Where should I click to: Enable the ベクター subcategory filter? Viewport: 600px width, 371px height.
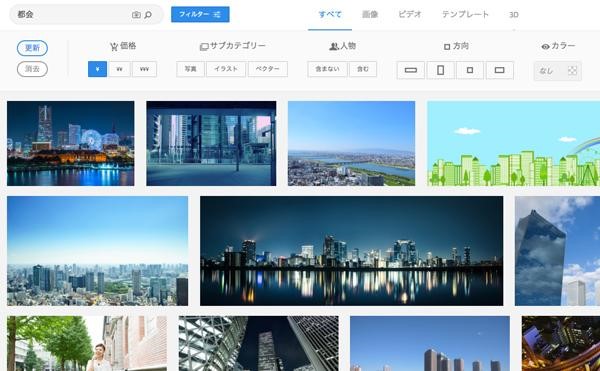(x=267, y=69)
